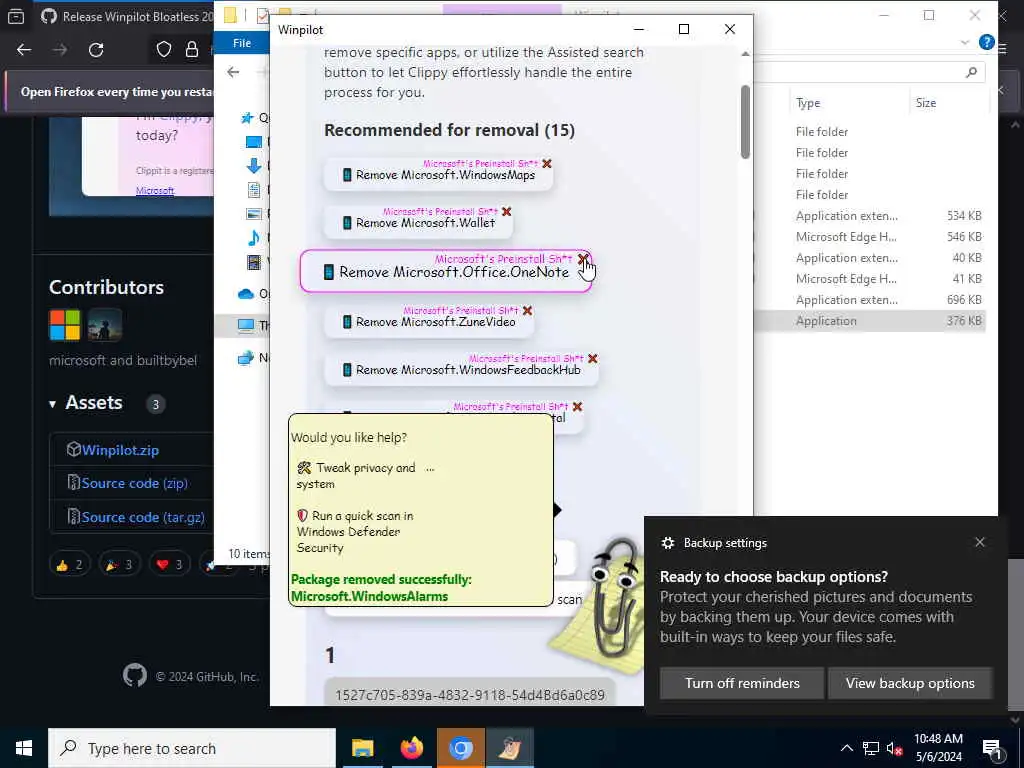Click the Desktop icon in Explorer sidebar
1024x768 pixels.
coord(253,142)
